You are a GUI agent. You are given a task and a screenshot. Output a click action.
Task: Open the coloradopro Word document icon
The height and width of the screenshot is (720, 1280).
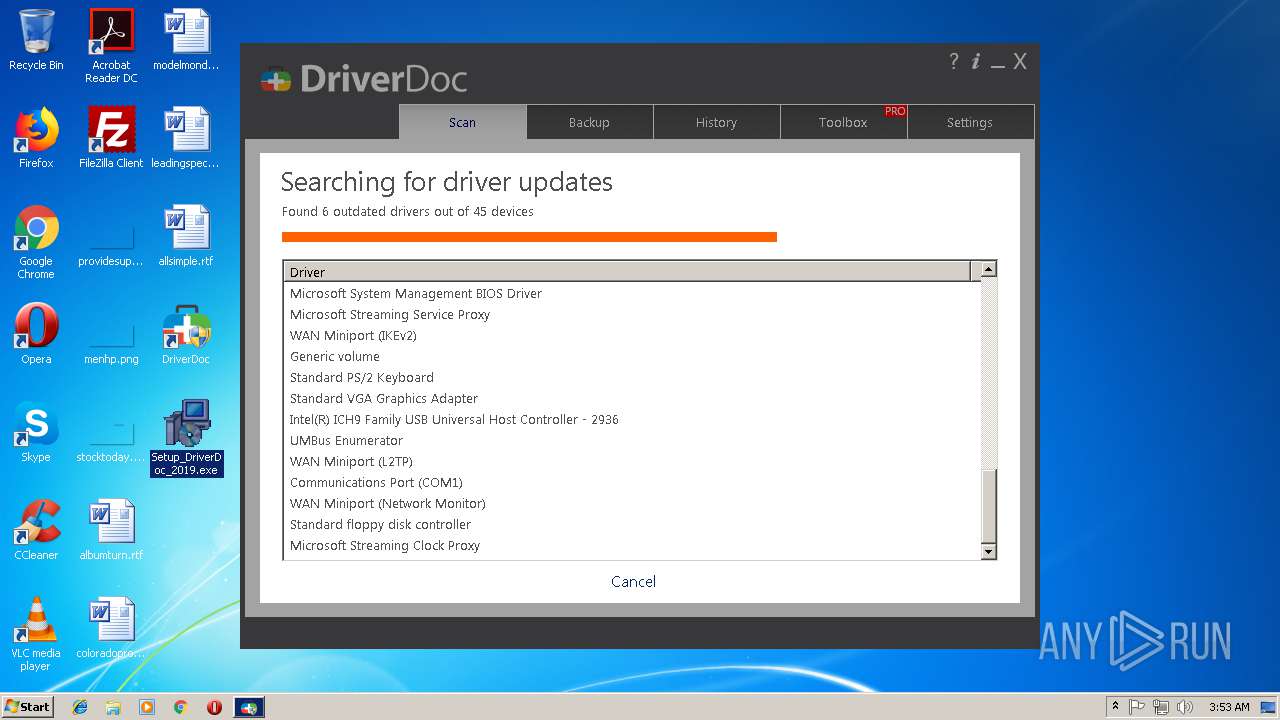coord(111,628)
